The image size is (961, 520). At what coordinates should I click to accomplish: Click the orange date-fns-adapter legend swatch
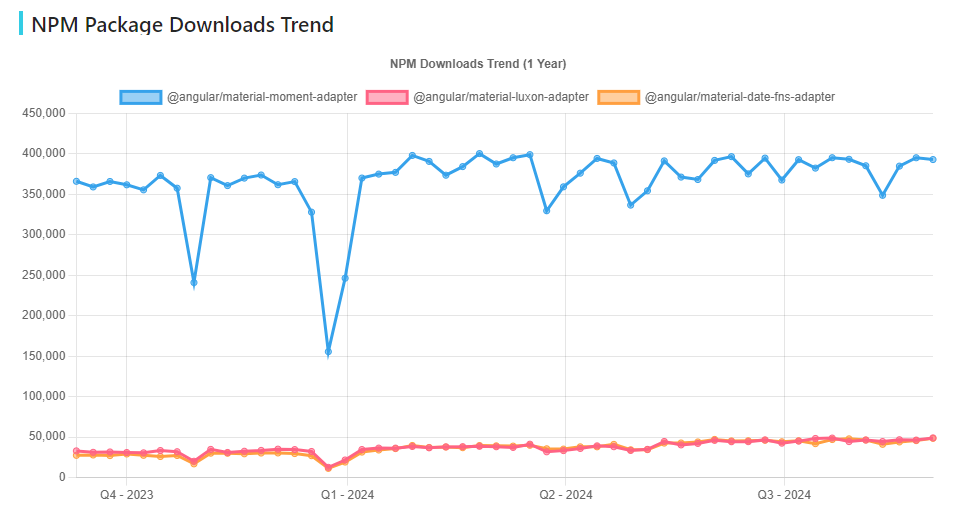point(618,97)
